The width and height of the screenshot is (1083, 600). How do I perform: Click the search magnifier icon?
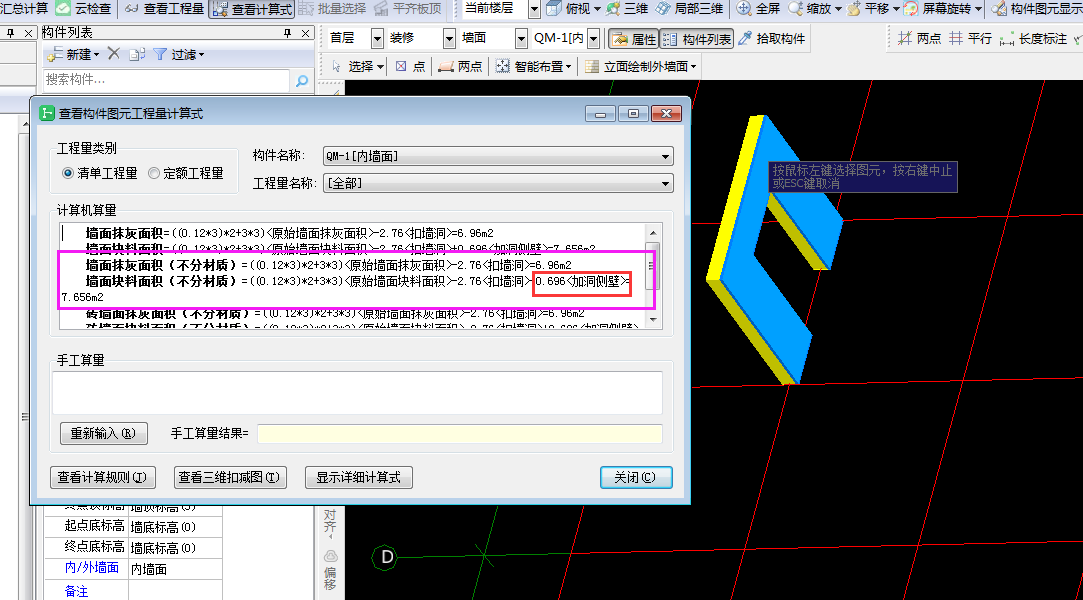point(302,81)
